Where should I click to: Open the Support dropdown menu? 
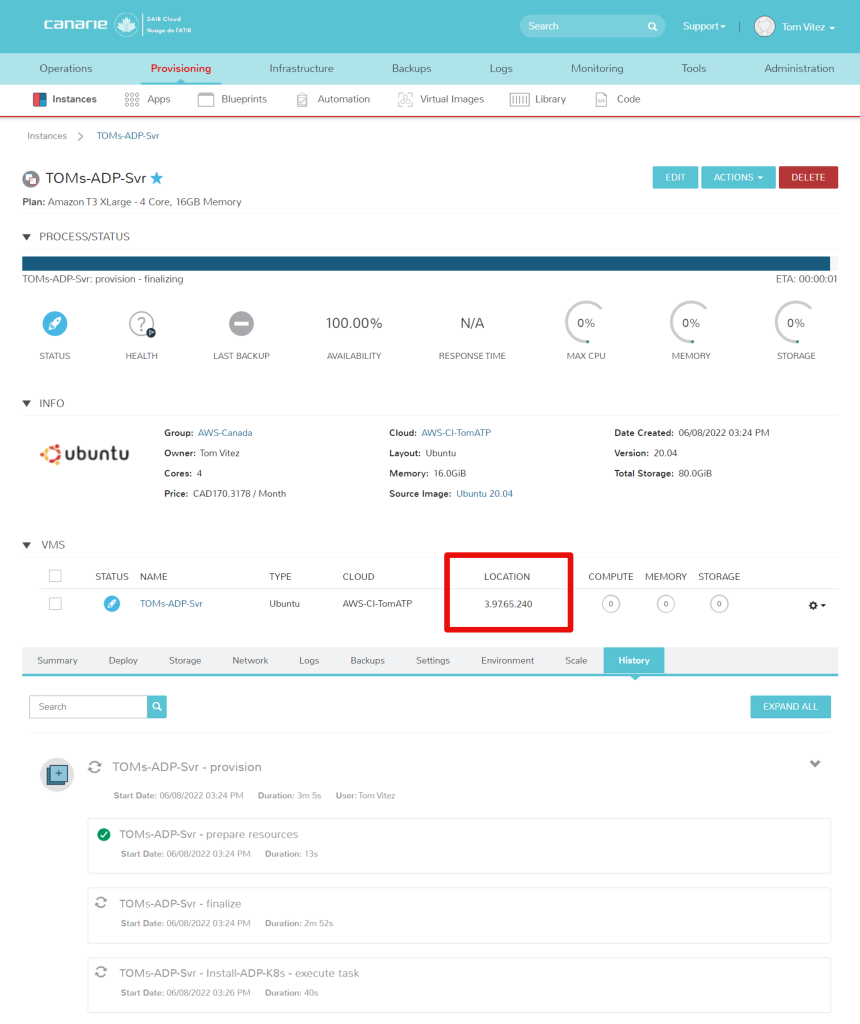pos(703,26)
